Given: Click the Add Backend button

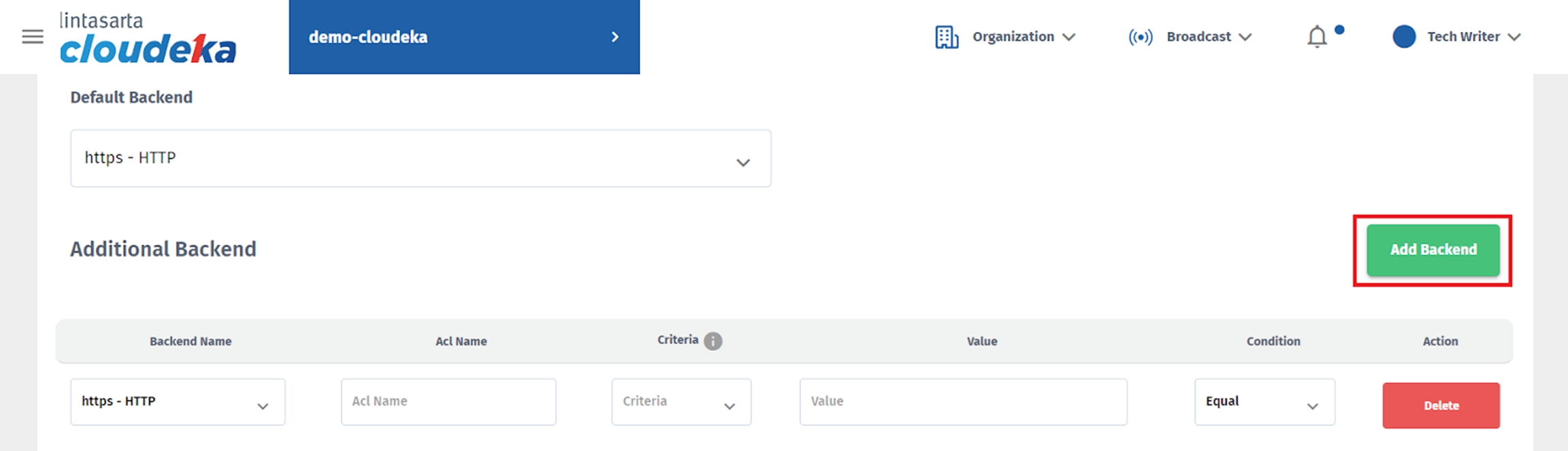Looking at the screenshot, I should [1433, 250].
